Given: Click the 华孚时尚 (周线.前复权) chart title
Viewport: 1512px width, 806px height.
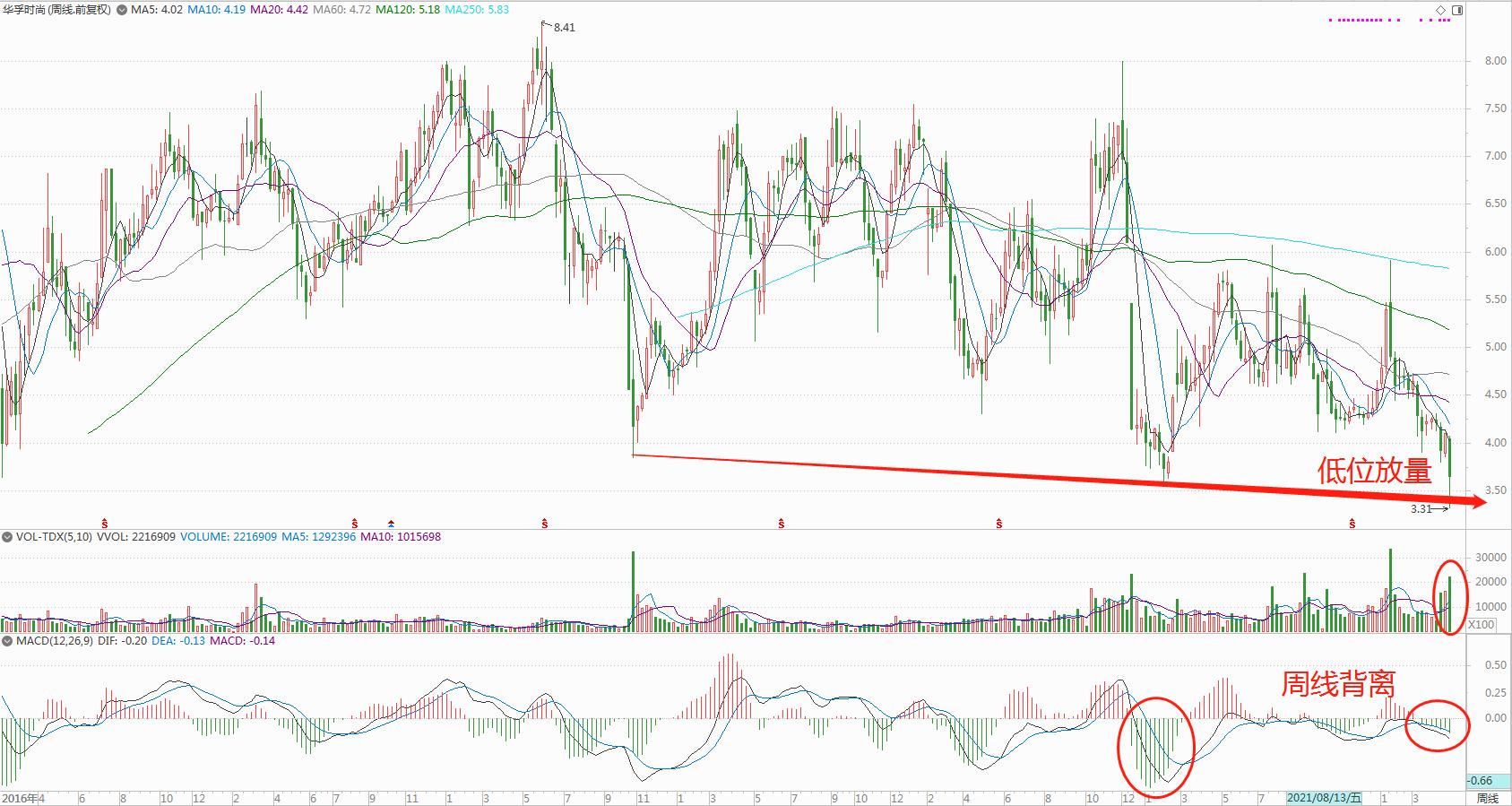Looking at the screenshot, I should coord(57,10).
